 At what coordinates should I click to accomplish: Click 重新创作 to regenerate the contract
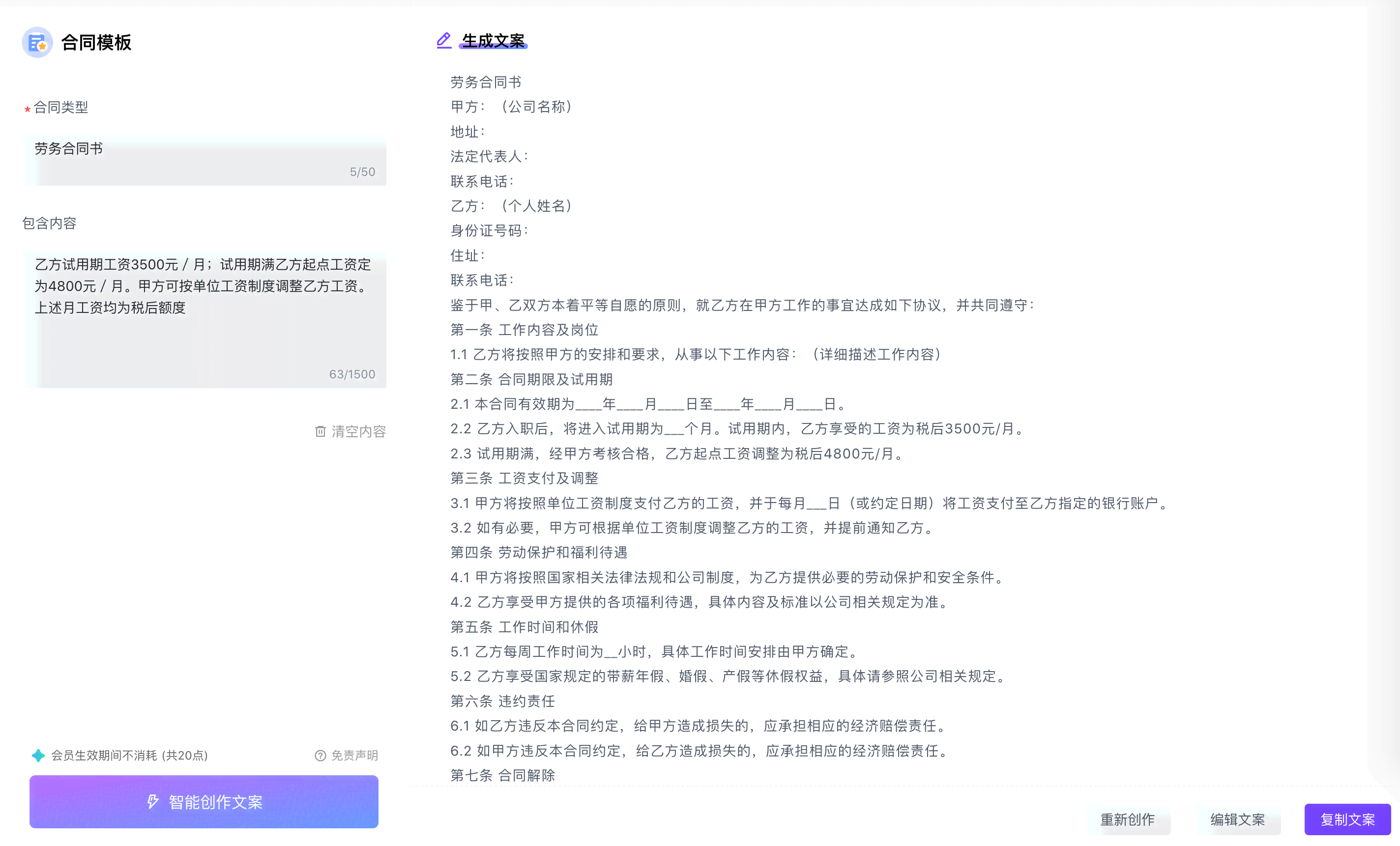1129,820
